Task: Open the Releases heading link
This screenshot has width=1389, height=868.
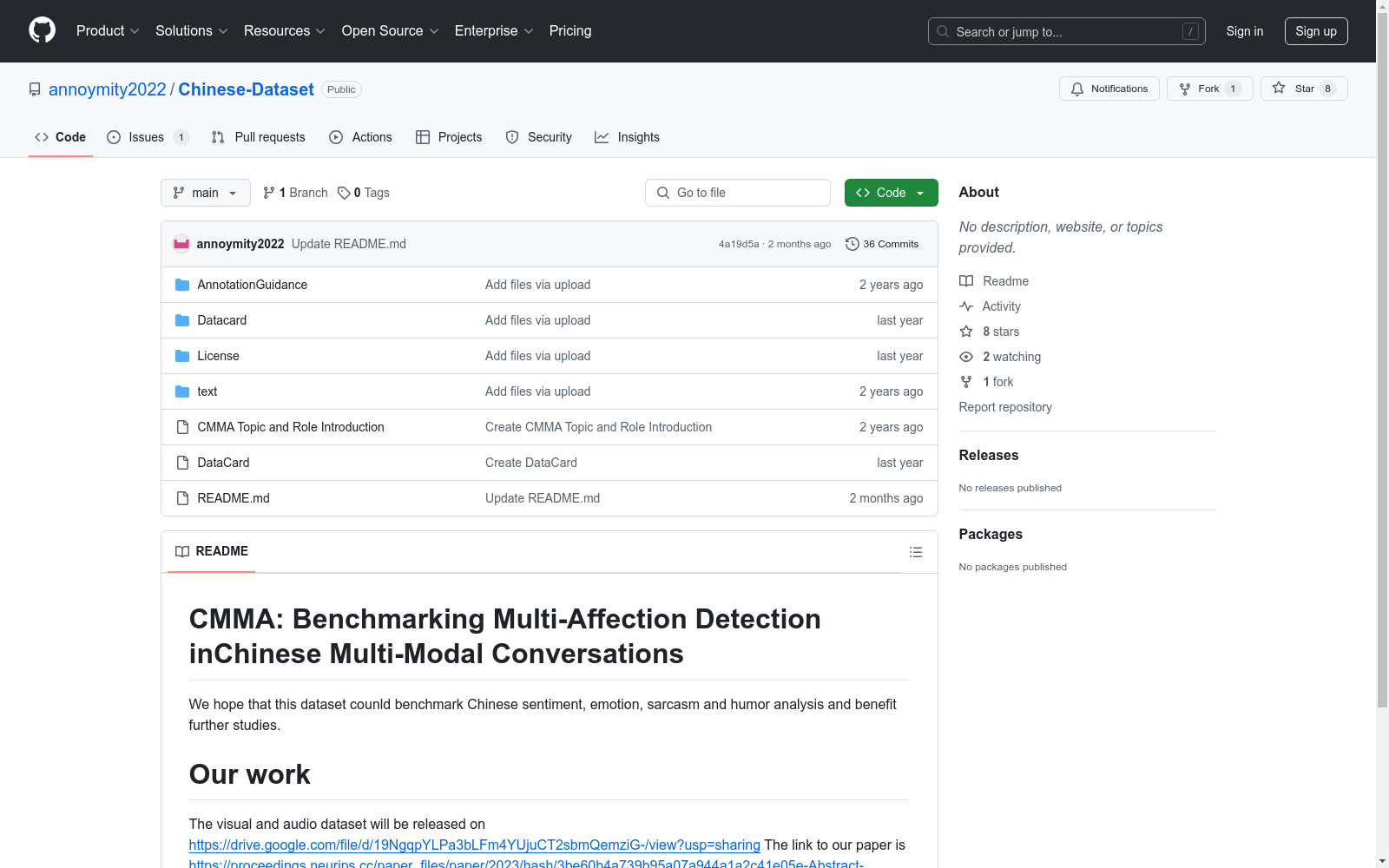Action: pyautogui.click(x=989, y=455)
